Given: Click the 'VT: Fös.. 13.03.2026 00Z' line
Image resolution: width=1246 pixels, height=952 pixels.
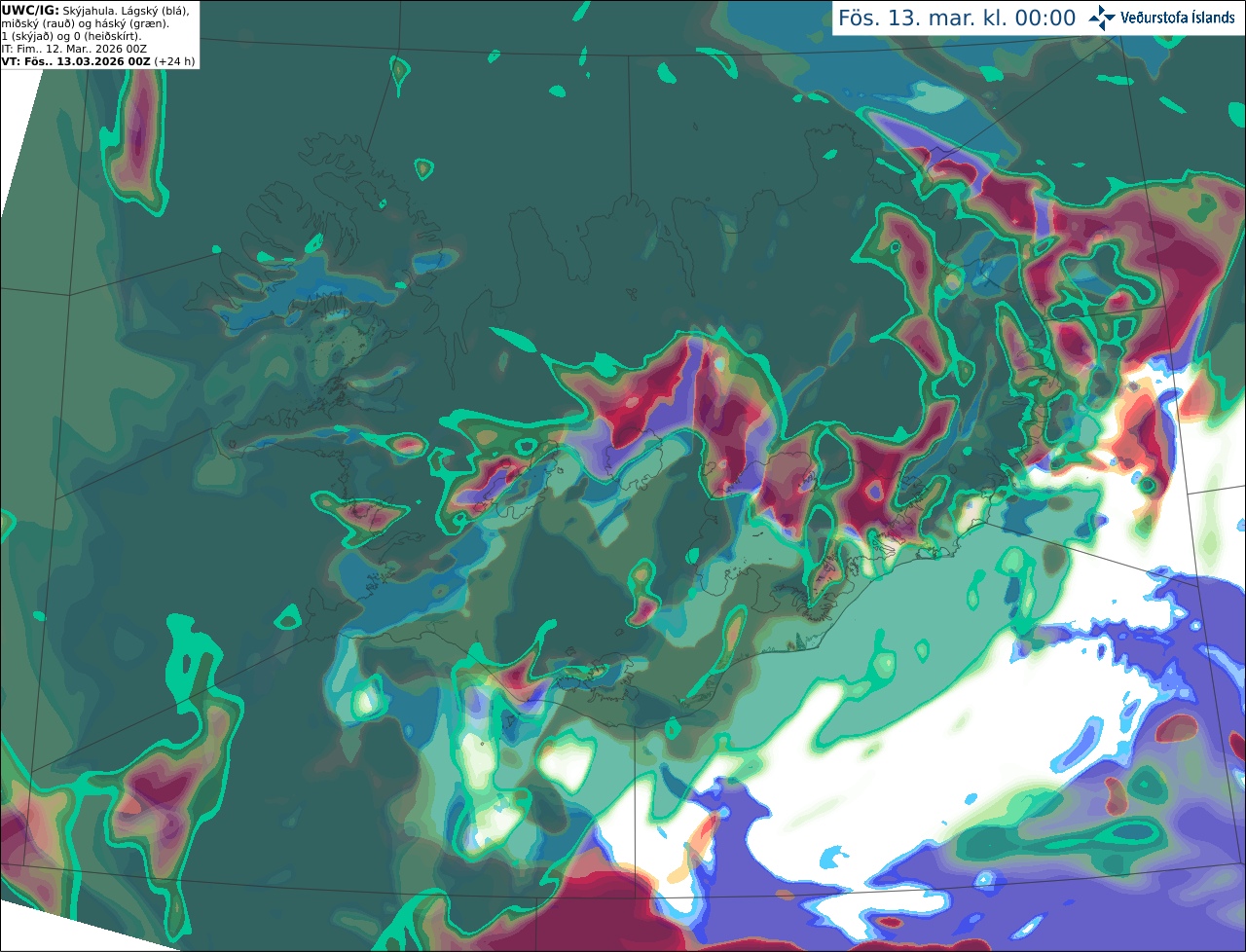Looking at the screenshot, I should tap(76, 61).
